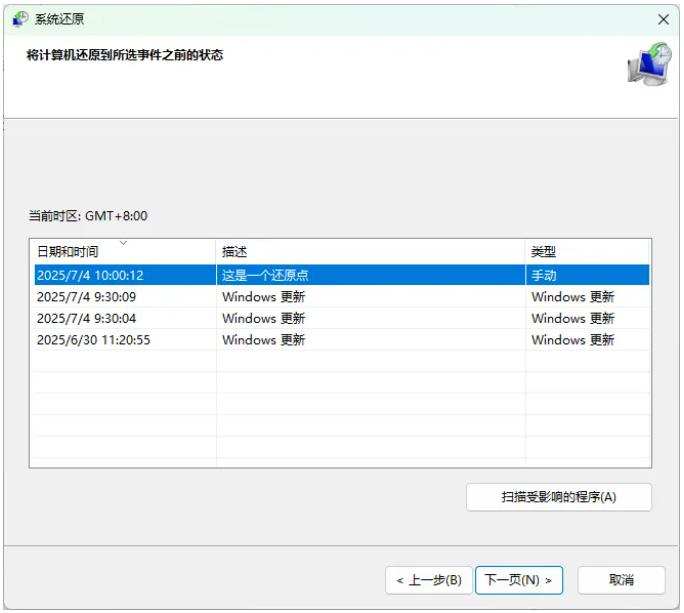684x613 pixels.
Task: Cancel the restore with 取消
Action: (621, 580)
